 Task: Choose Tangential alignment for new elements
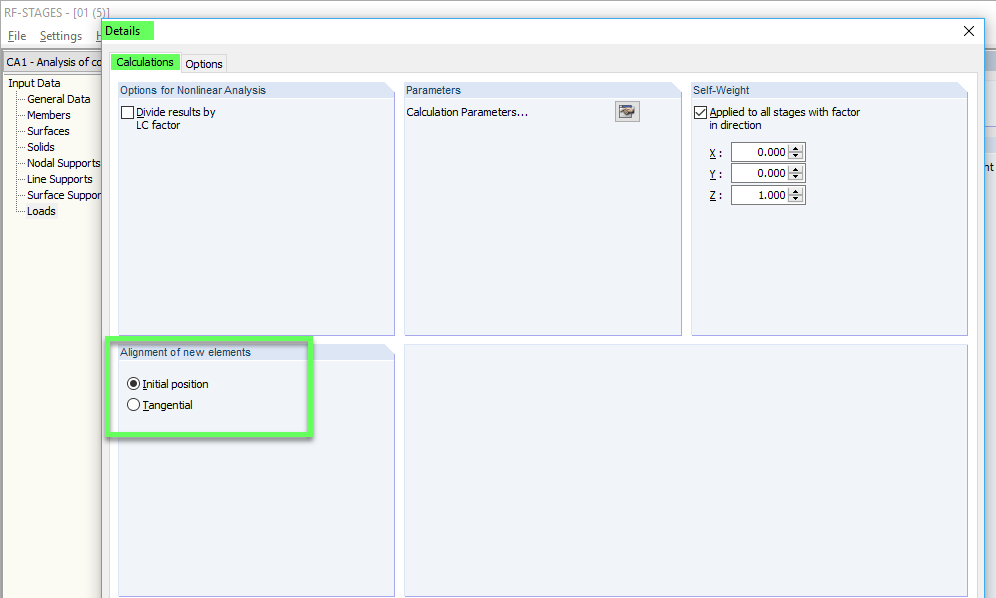tap(133, 405)
